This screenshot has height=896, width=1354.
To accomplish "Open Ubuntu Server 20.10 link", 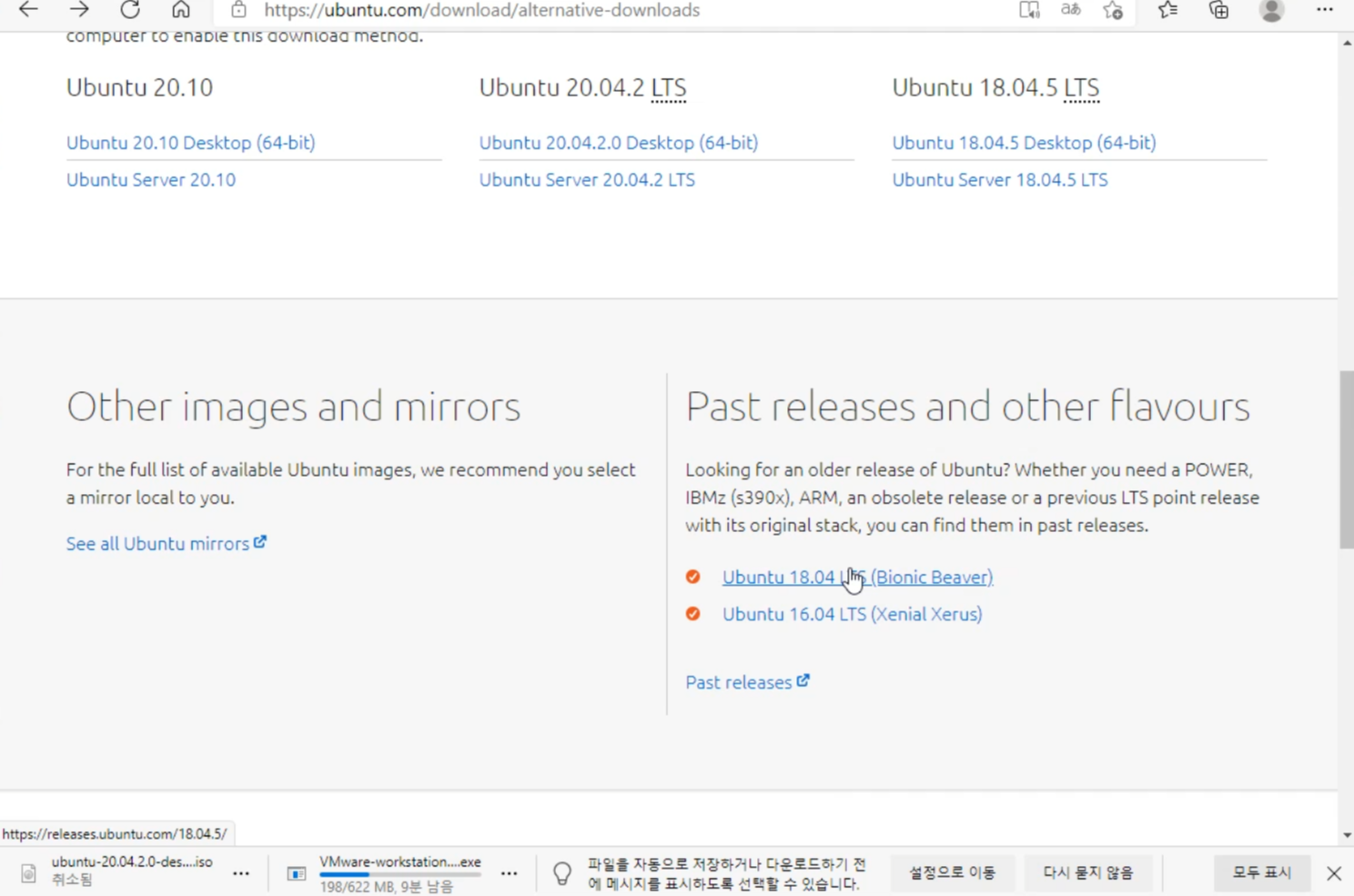I will point(151,180).
